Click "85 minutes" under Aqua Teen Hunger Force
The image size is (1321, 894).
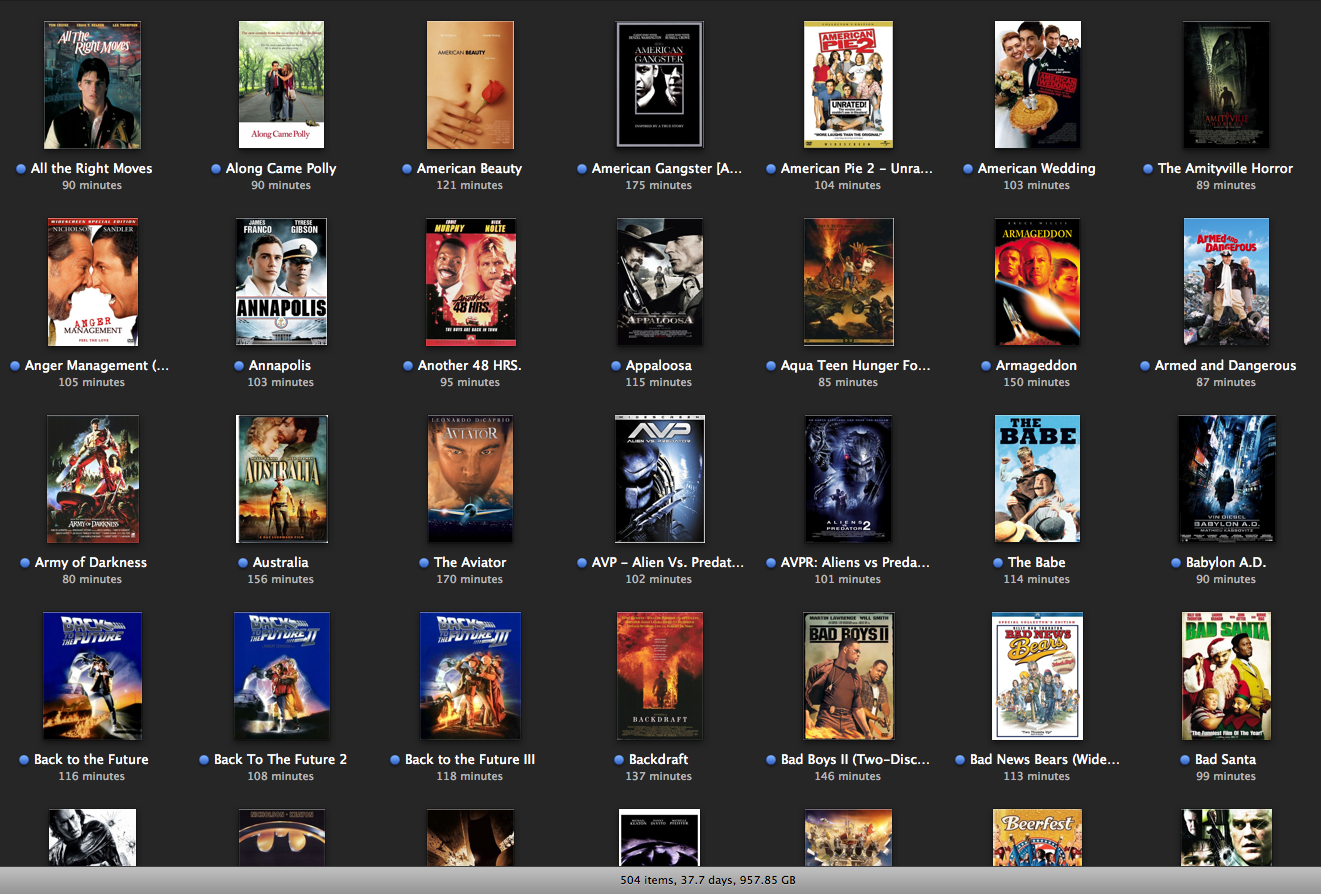pos(848,382)
